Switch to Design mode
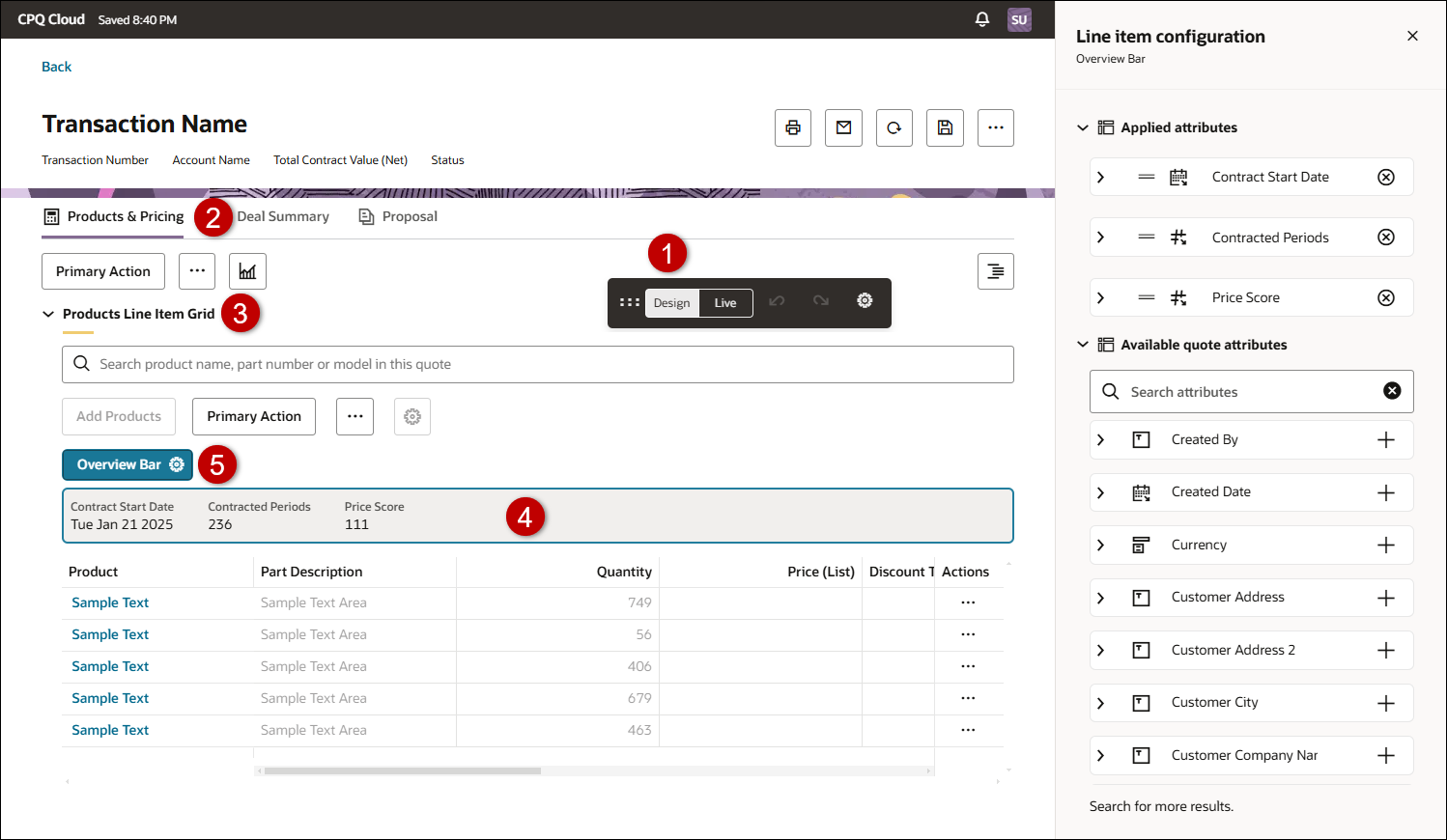The image size is (1447, 840). 671,303
